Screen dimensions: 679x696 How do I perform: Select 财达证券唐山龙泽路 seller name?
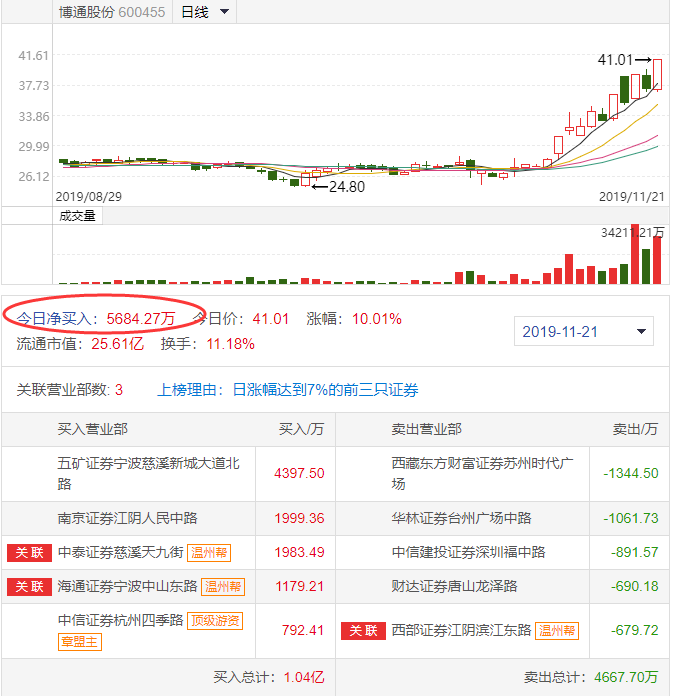(454, 586)
